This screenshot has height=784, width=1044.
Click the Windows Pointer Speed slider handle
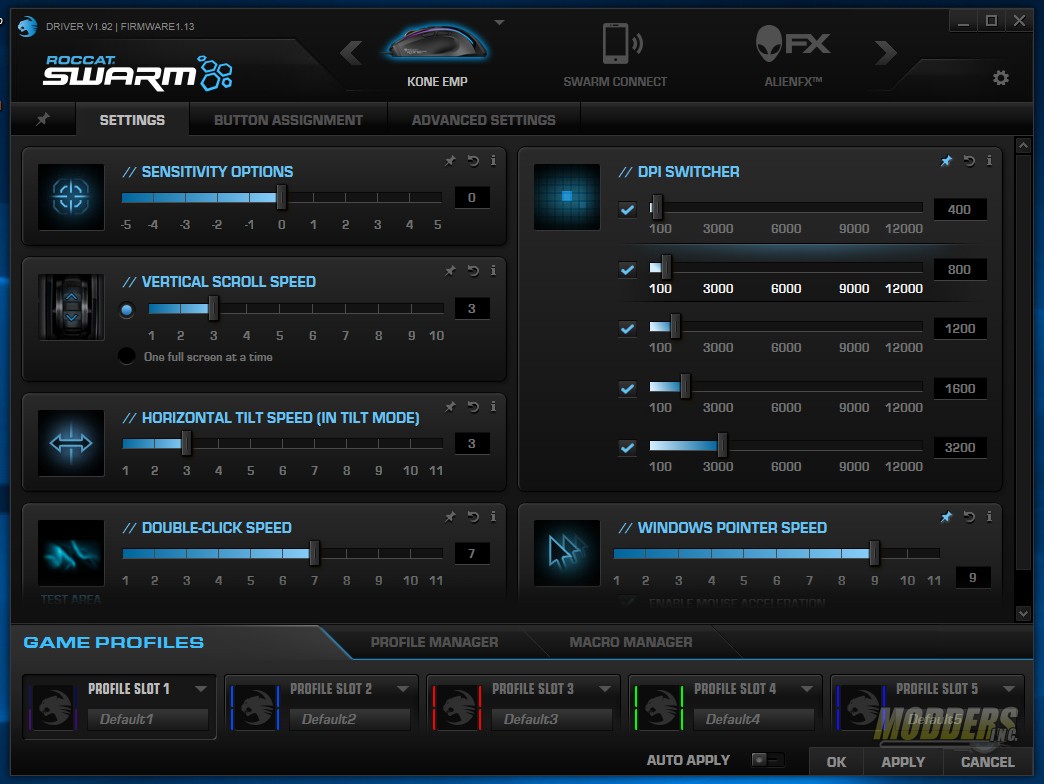pyautogui.click(x=874, y=552)
